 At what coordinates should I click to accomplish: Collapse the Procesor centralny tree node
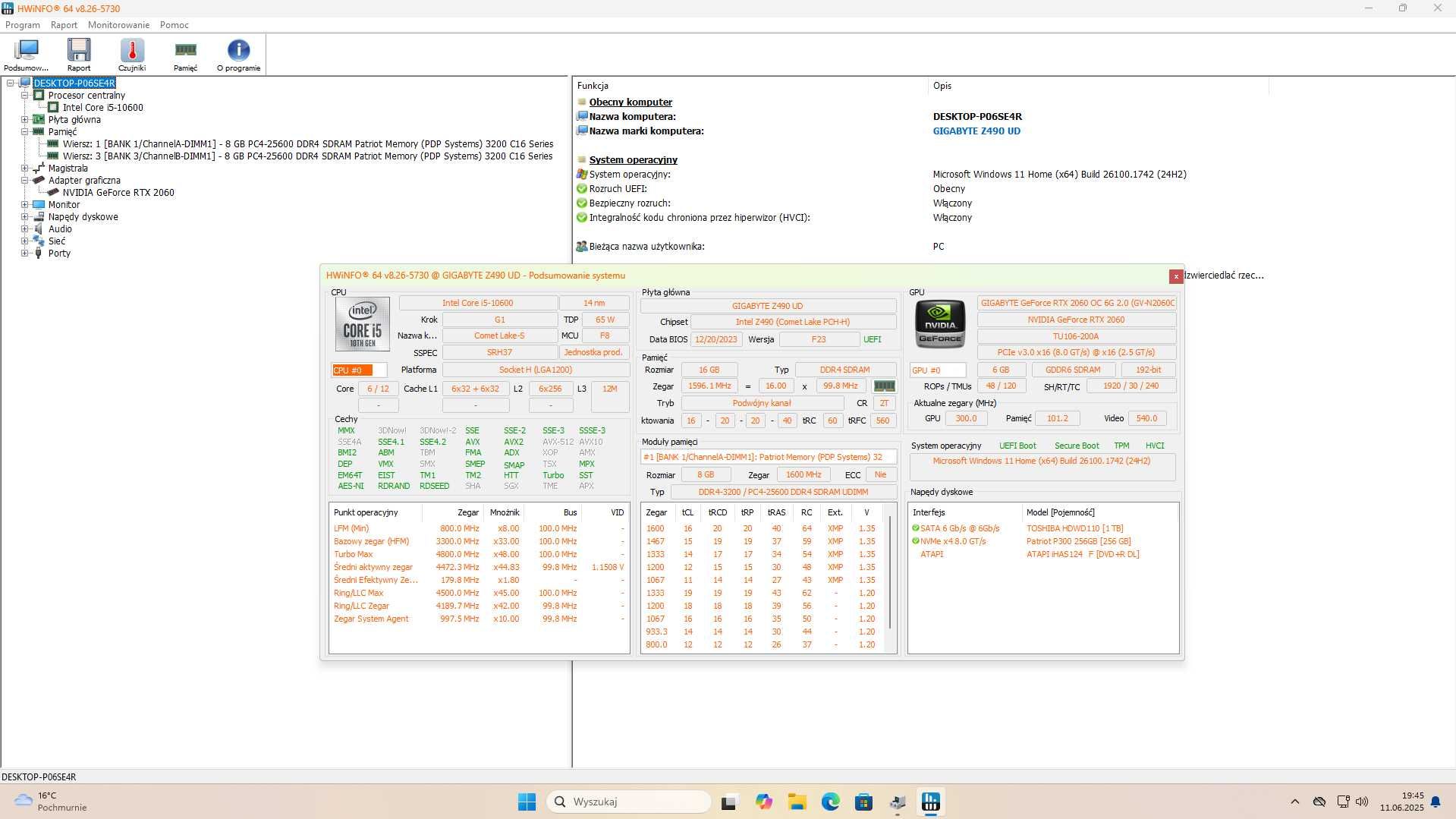click(24, 95)
